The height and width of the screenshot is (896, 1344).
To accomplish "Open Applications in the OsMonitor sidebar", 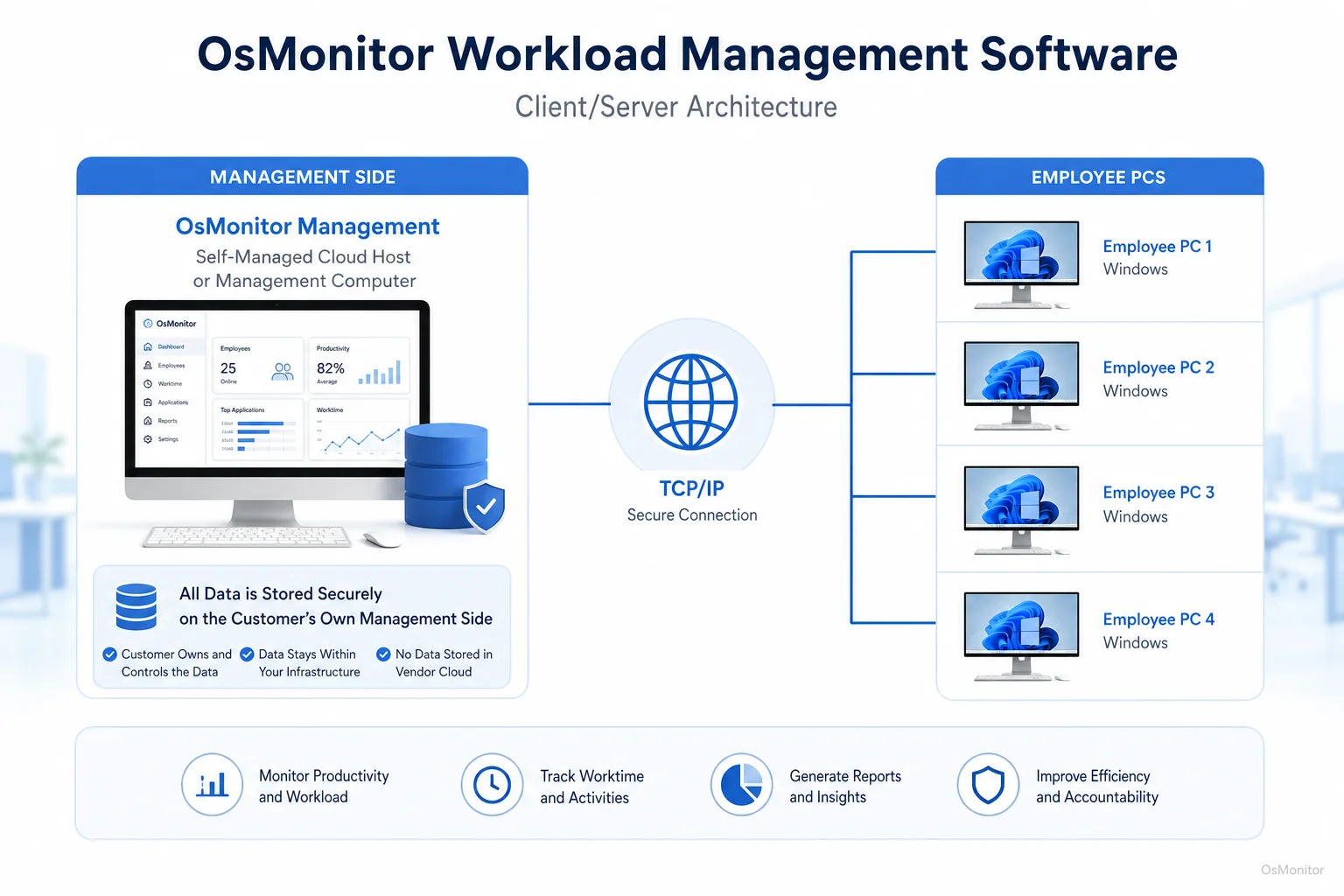I will pyautogui.click(x=166, y=402).
